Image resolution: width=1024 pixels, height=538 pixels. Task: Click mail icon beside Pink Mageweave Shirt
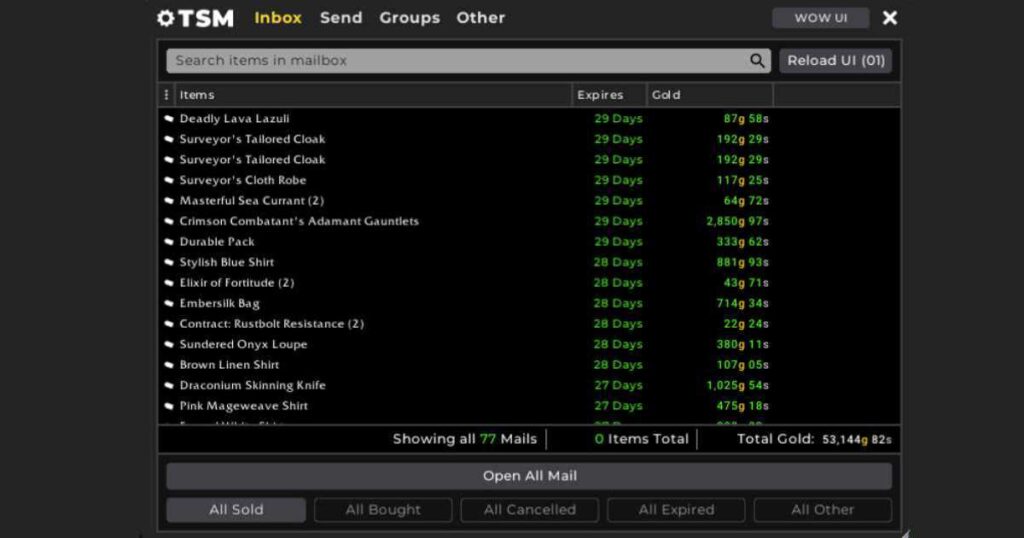point(169,406)
